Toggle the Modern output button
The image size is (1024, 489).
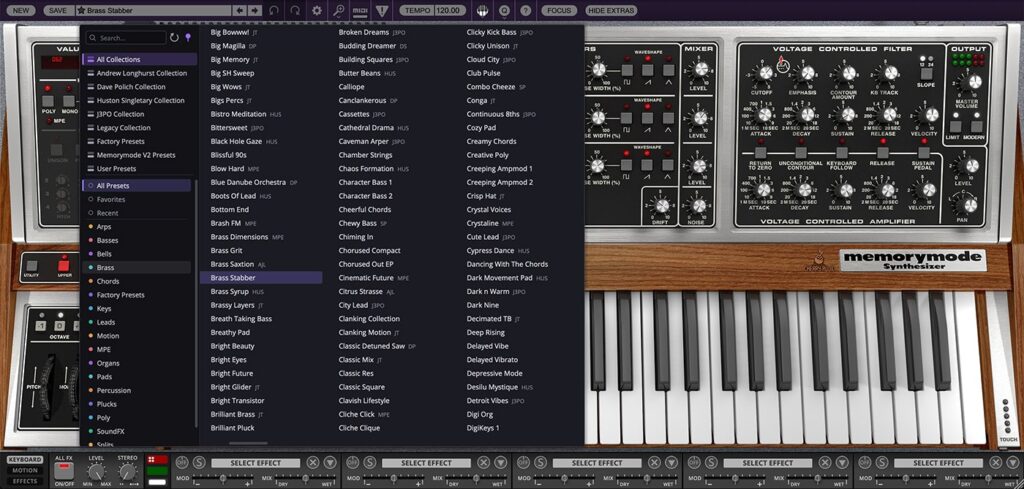pyautogui.click(x=976, y=127)
